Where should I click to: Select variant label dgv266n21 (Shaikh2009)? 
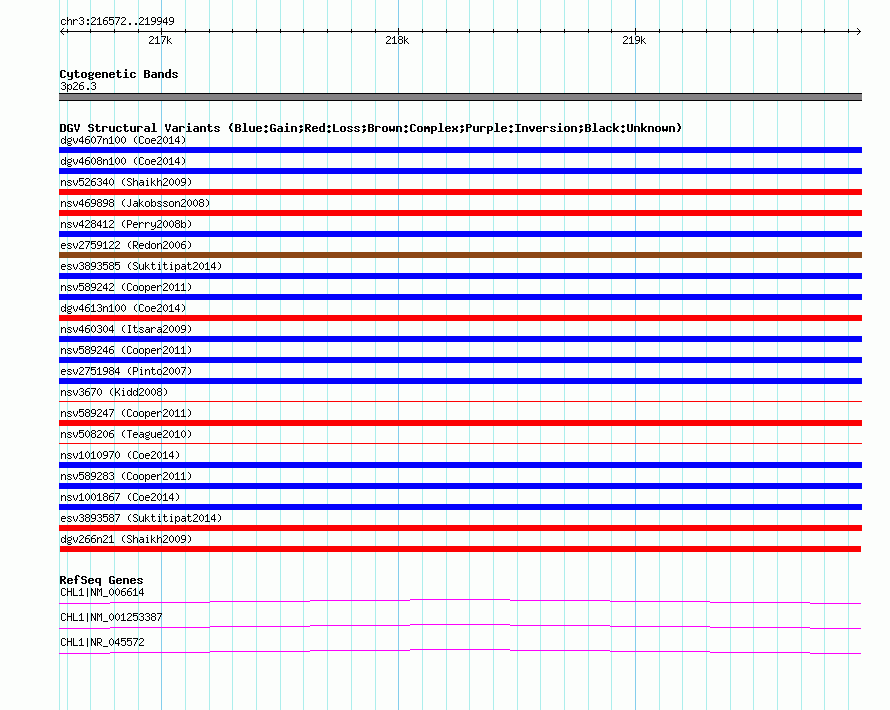pyautogui.click(x=126, y=539)
